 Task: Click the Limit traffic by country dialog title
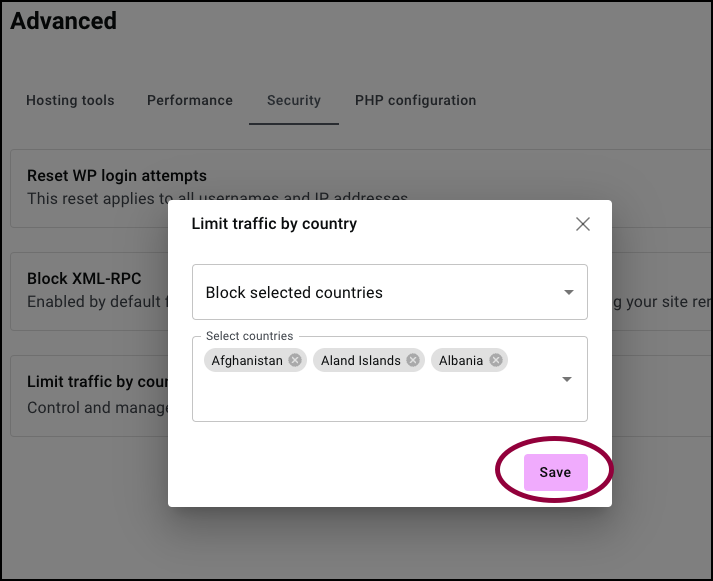(x=274, y=224)
